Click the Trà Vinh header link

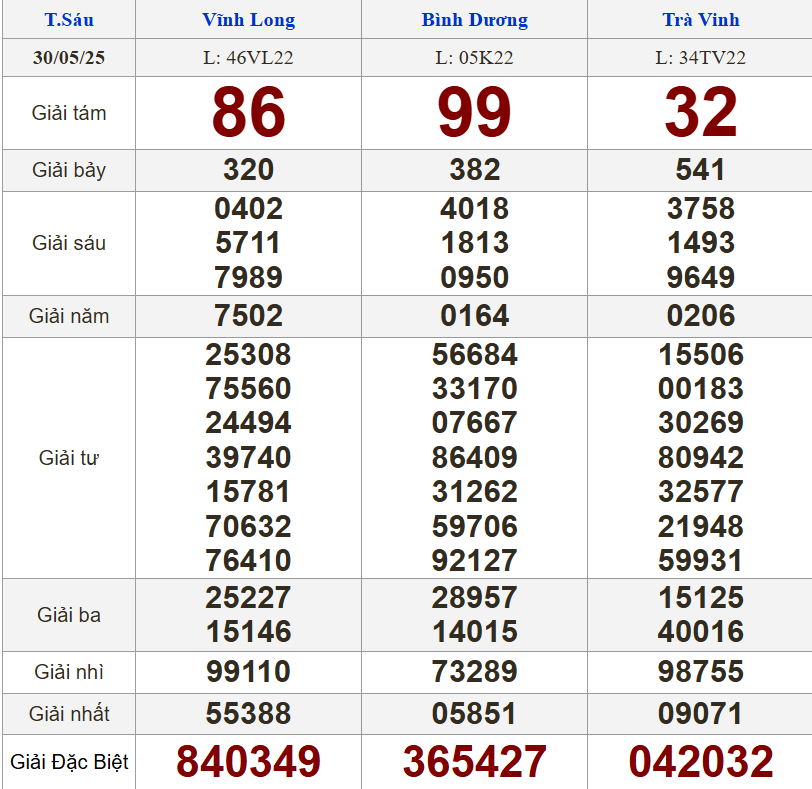click(700, 20)
